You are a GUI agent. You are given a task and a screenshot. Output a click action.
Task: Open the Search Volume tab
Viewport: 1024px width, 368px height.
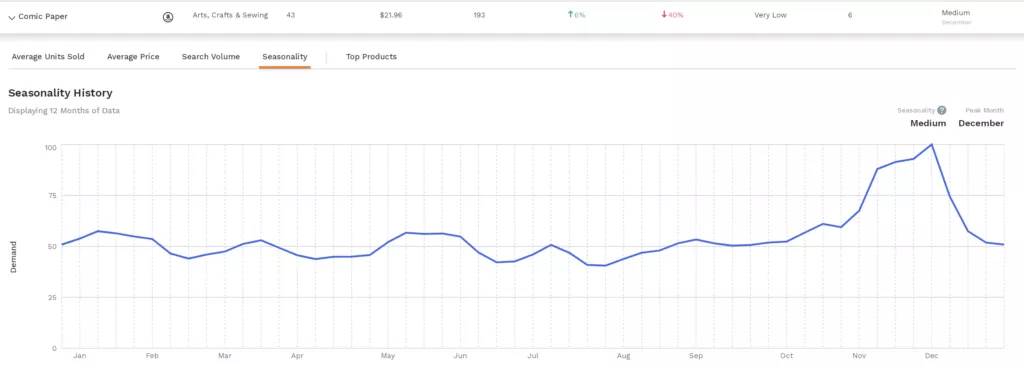[211, 57]
